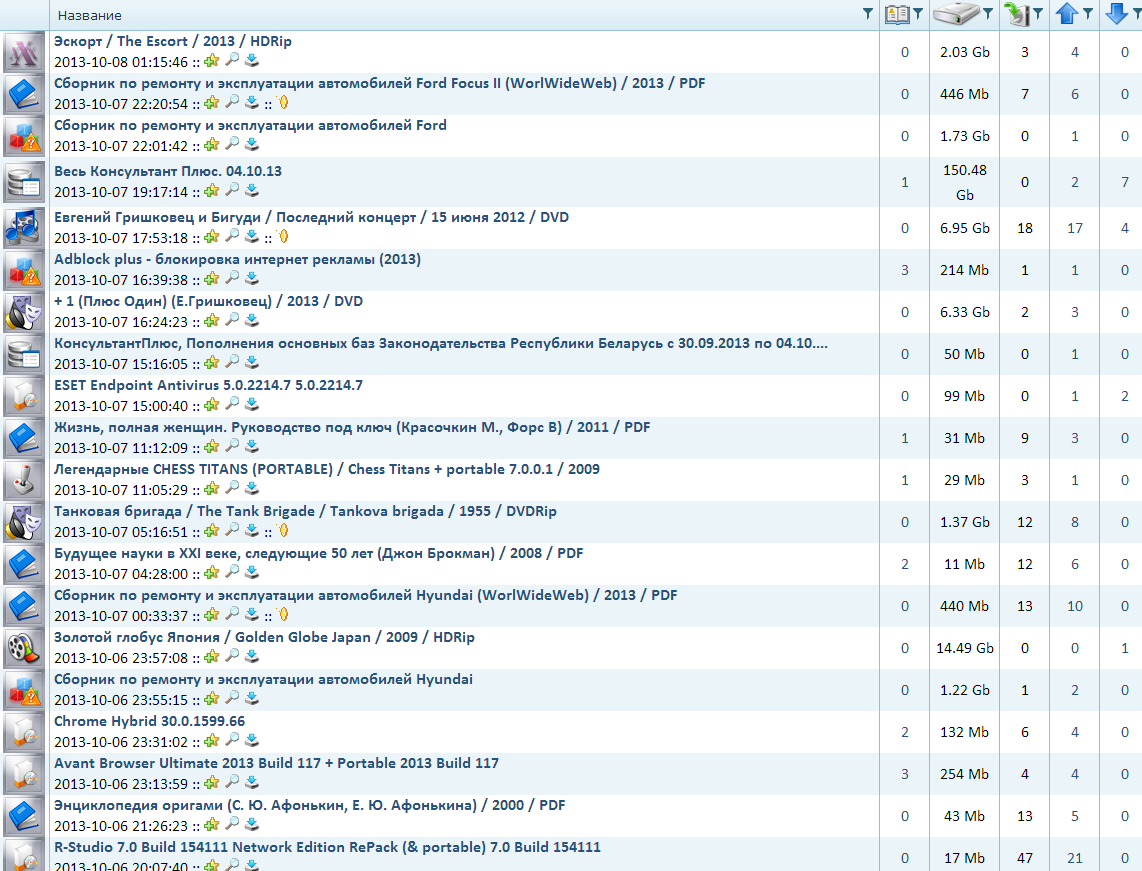1142x871 pixels.
Task: Click date 2013-10-07 16:24:23
Action: [x=121, y=322]
